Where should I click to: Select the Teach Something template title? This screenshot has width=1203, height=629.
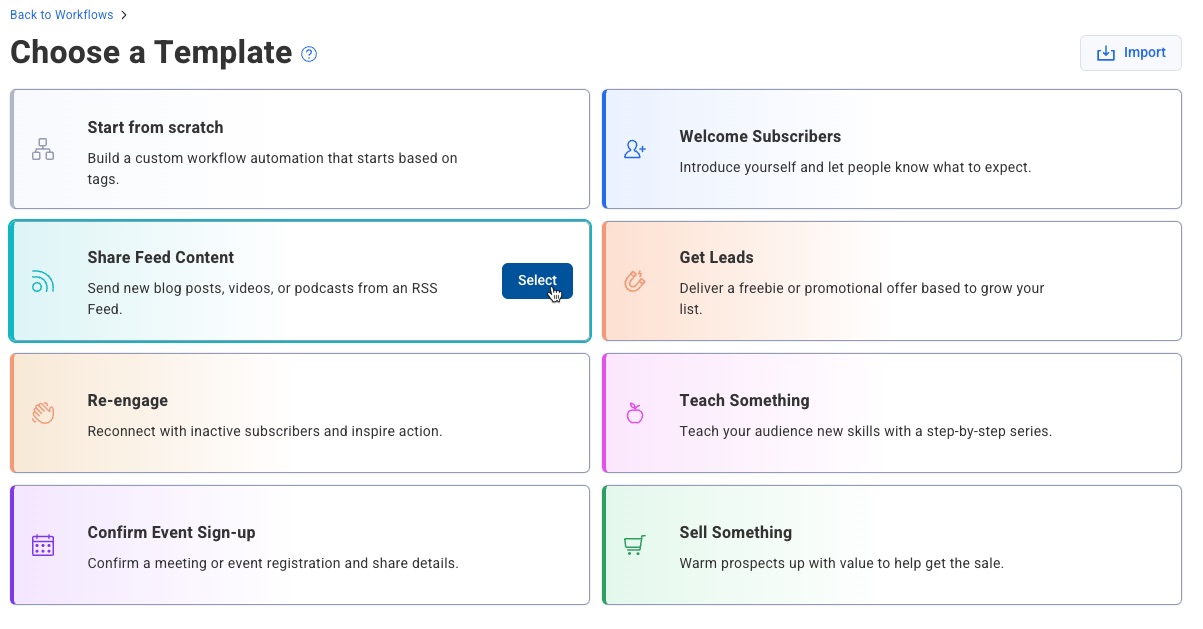(744, 401)
